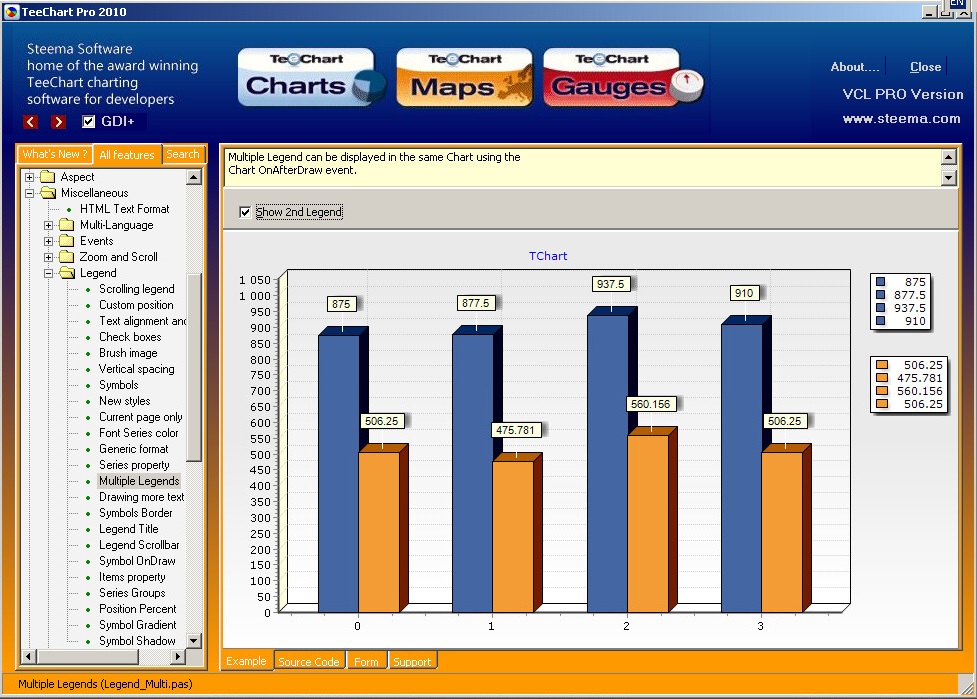Expand the Zoom and Scroll node
Screen dimensions: 977x699
click(49, 257)
